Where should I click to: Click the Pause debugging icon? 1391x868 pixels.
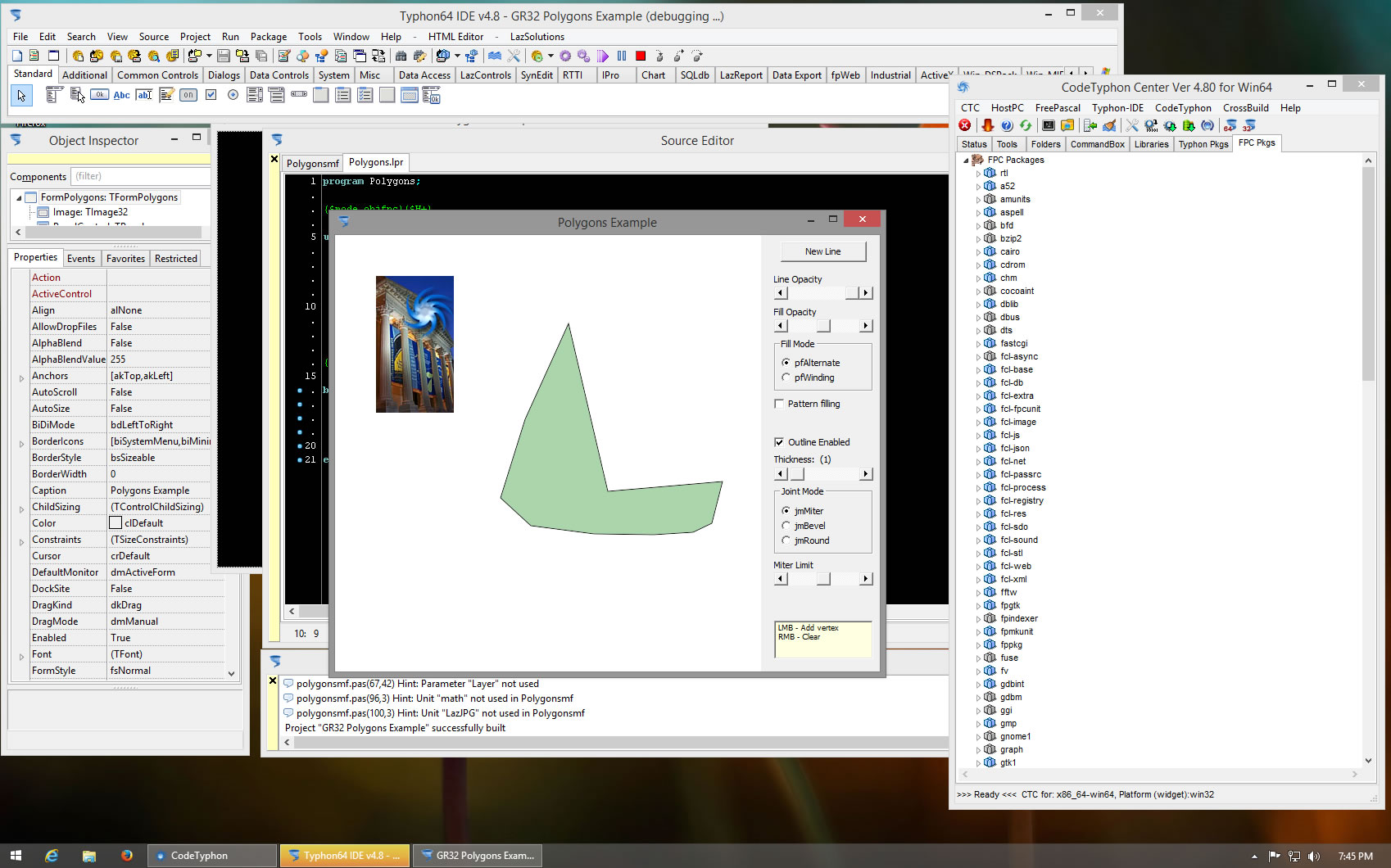622,56
